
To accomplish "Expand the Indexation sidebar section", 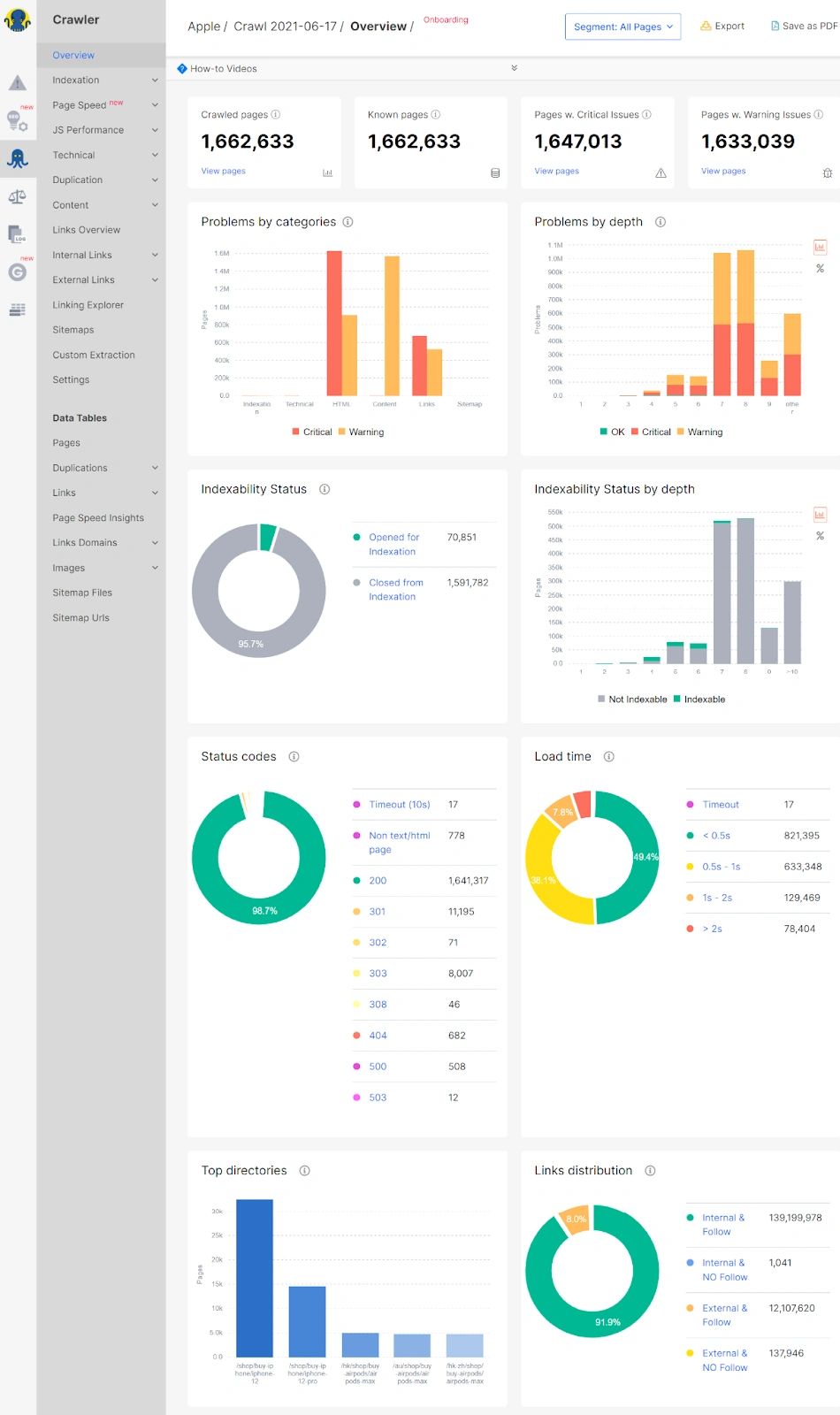I will pos(102,80).
